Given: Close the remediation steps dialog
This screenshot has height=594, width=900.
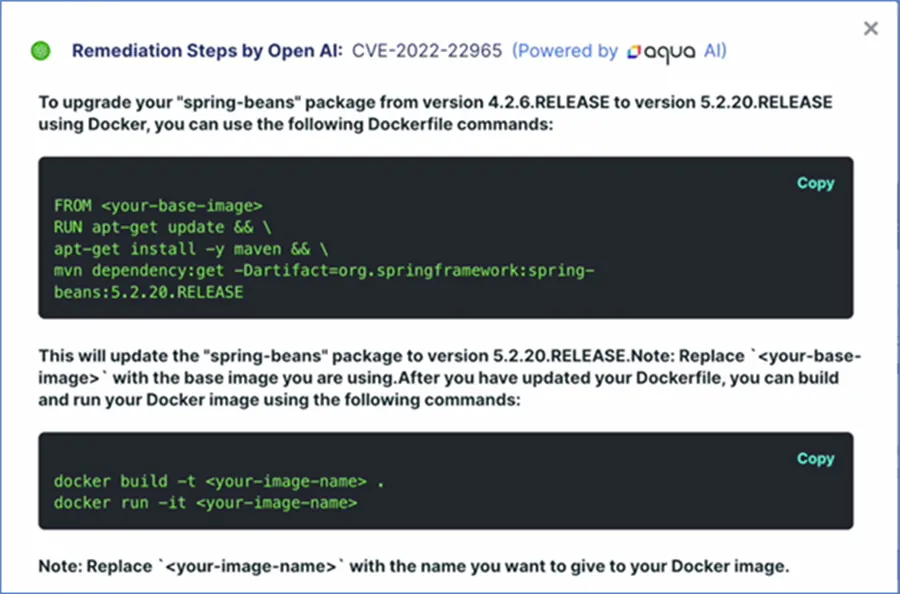Looking at the screenshot, I should (x=870, y=28).
